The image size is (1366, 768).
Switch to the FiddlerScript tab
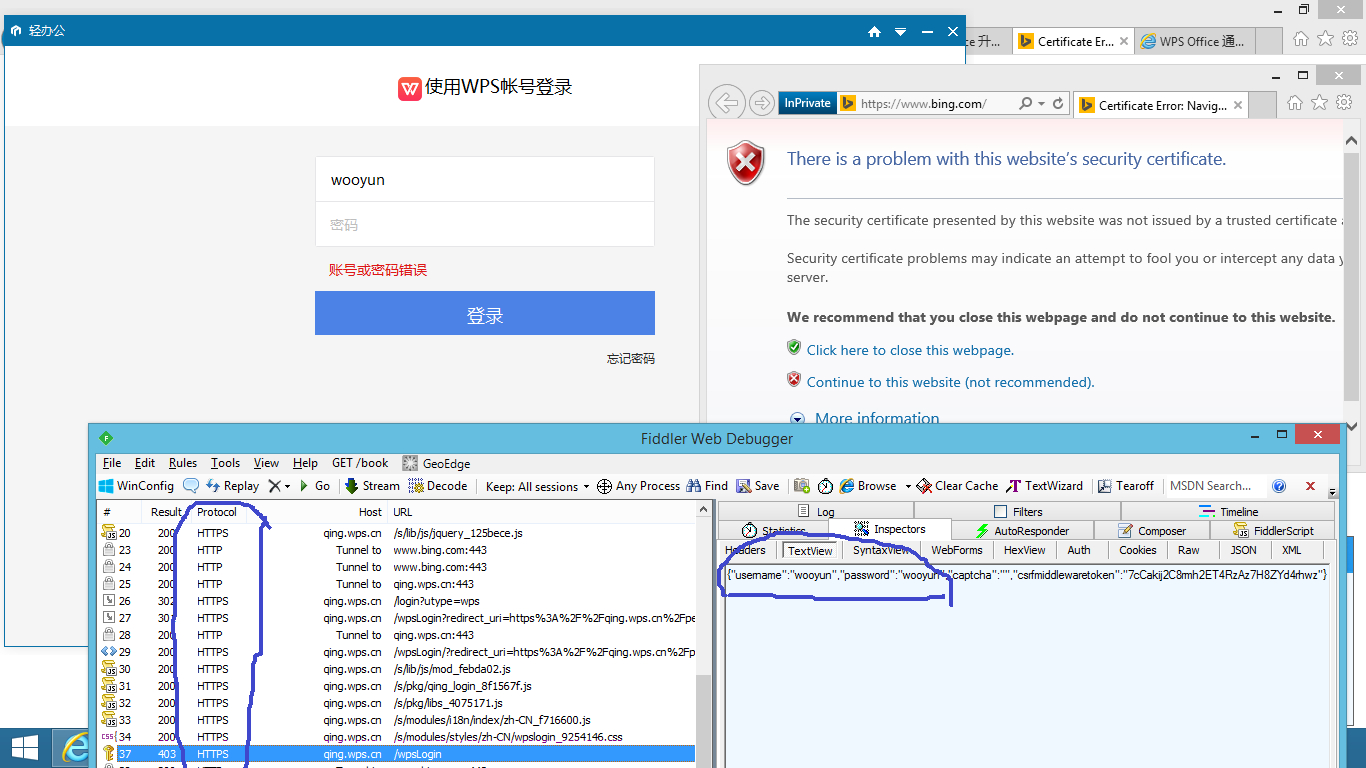coord(1274,531)
